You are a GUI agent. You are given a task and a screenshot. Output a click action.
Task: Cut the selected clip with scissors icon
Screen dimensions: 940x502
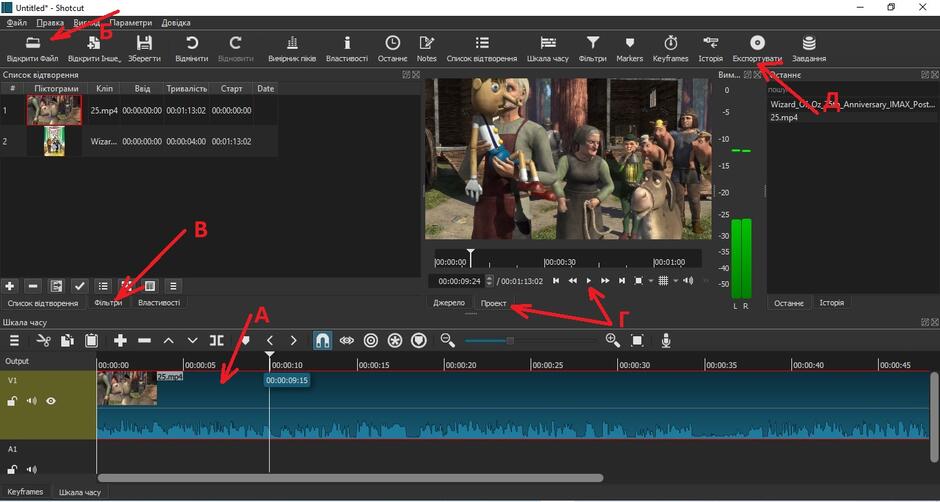coord(43,341)
